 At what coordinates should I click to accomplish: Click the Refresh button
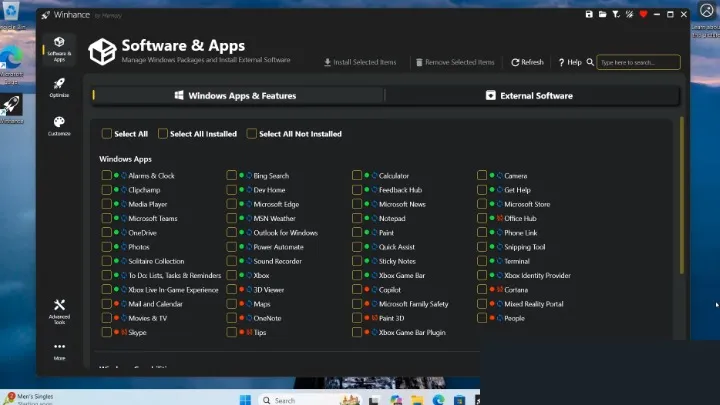[527, 62]
